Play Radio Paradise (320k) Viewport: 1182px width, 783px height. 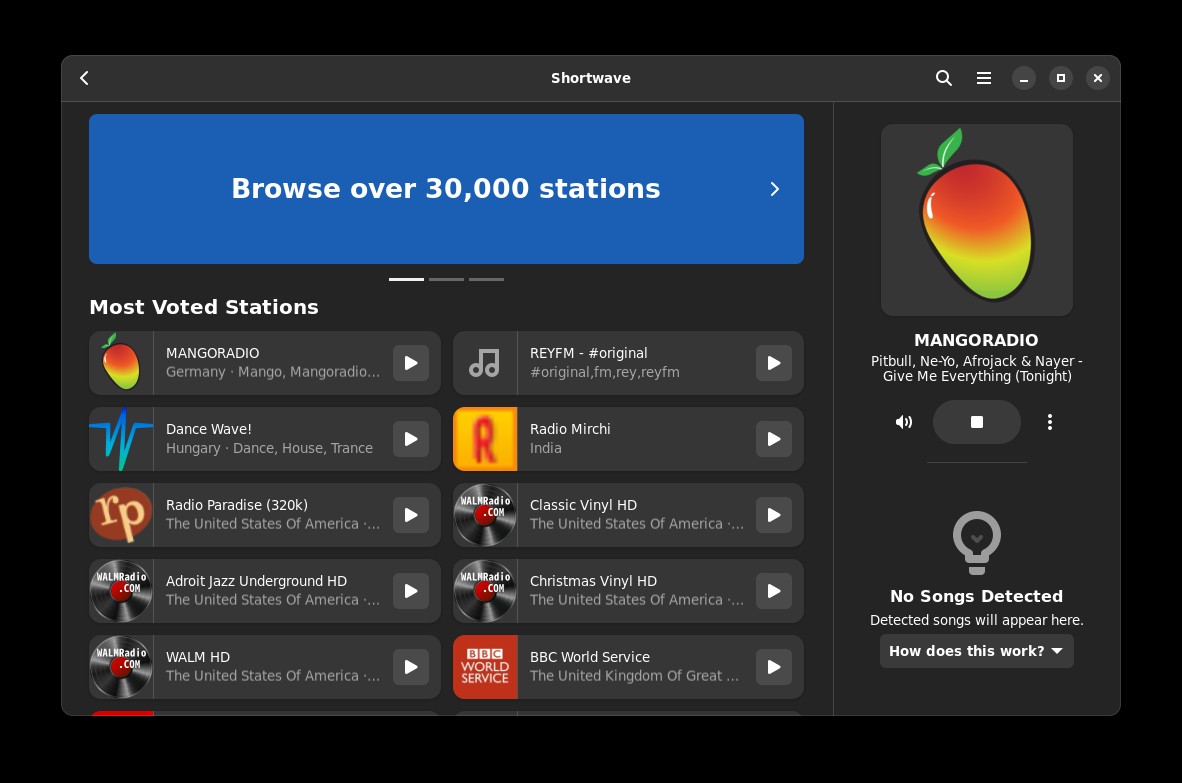(x=411, y=515)
